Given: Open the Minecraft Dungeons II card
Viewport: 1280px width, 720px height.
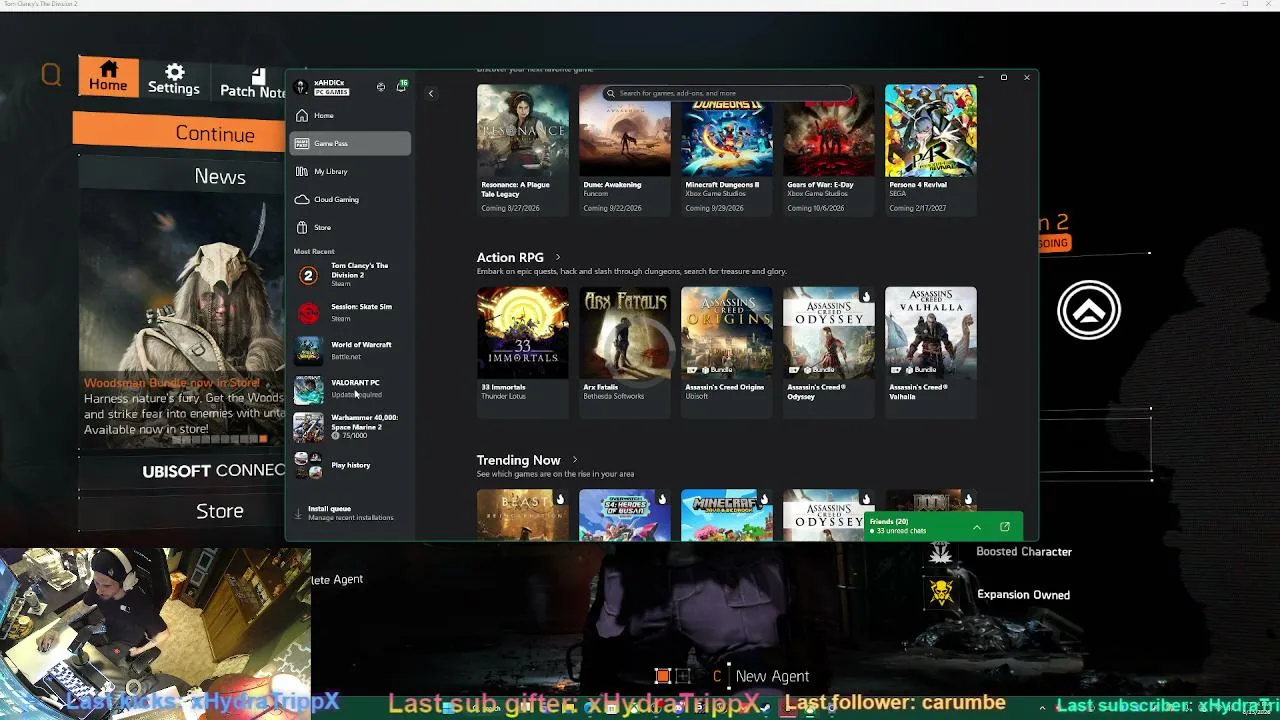Looking at the screenshot, I should [727, 149].
